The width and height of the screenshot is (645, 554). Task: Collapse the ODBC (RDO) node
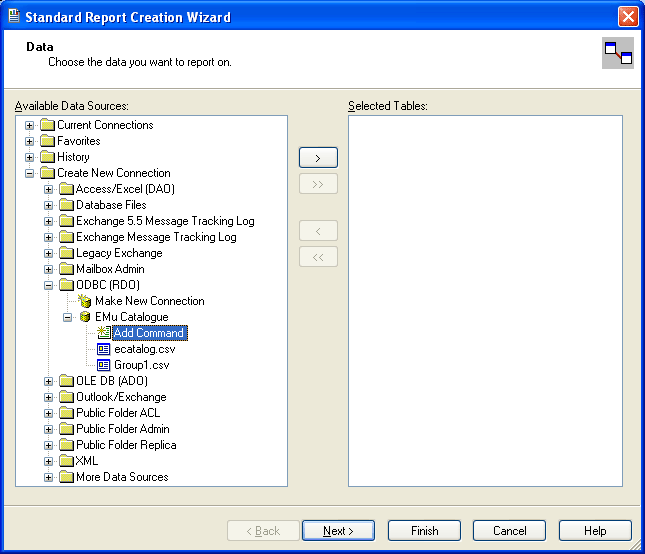pyautogui.click(x=49, y=285)
